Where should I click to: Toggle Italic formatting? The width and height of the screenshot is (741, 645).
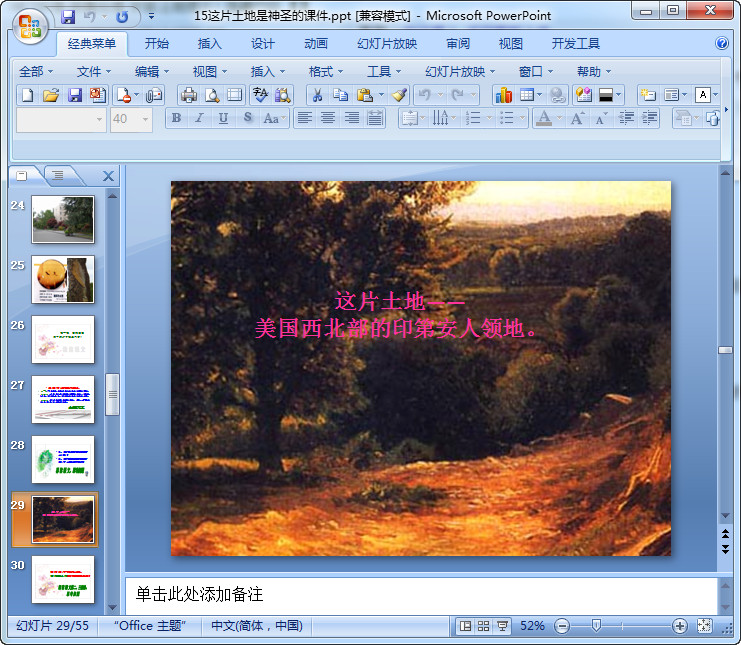pyautogui.click(x=199, y=118)
